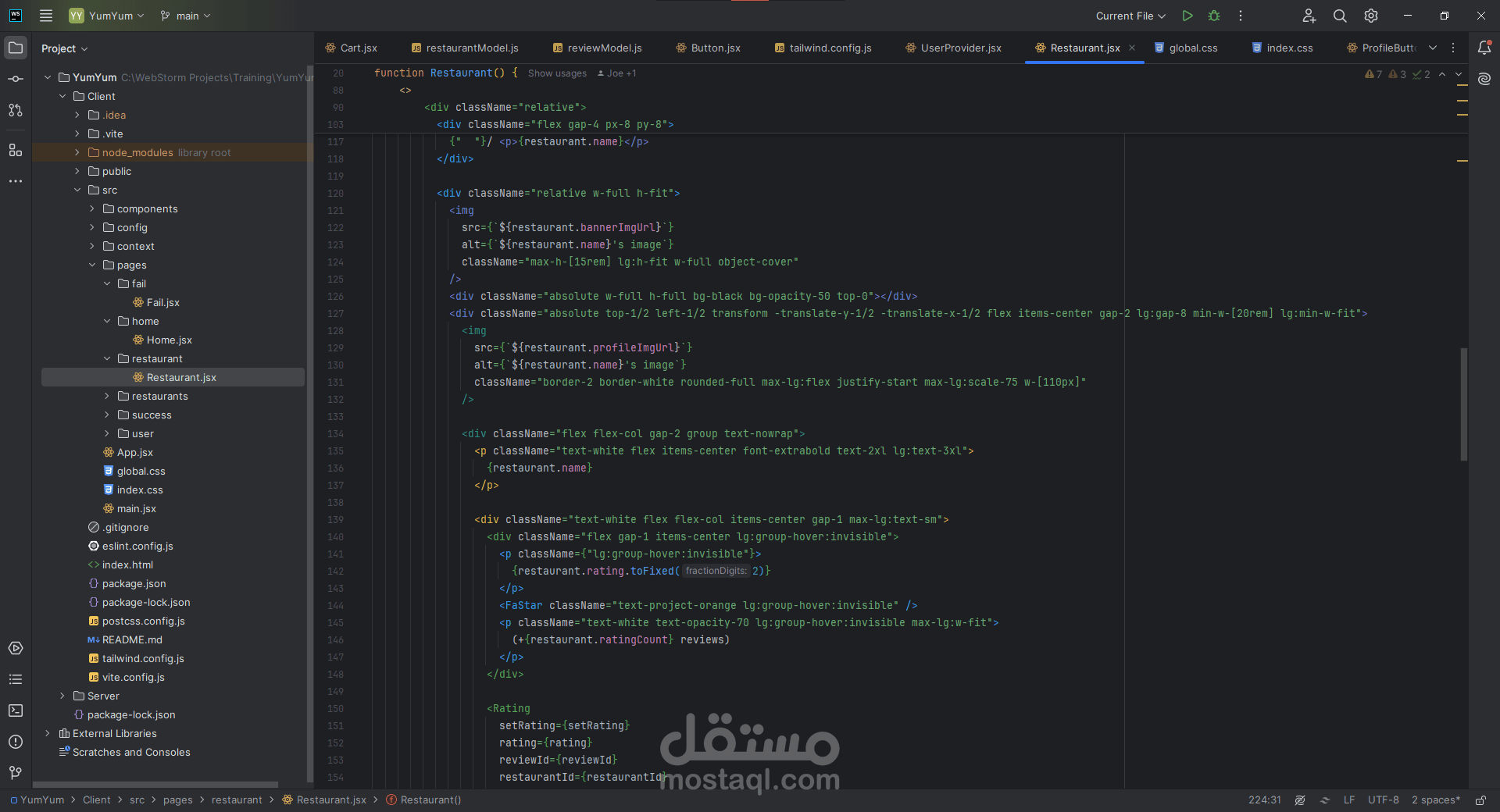
Task: Collapse the pages folder
Action: point(92,265)
